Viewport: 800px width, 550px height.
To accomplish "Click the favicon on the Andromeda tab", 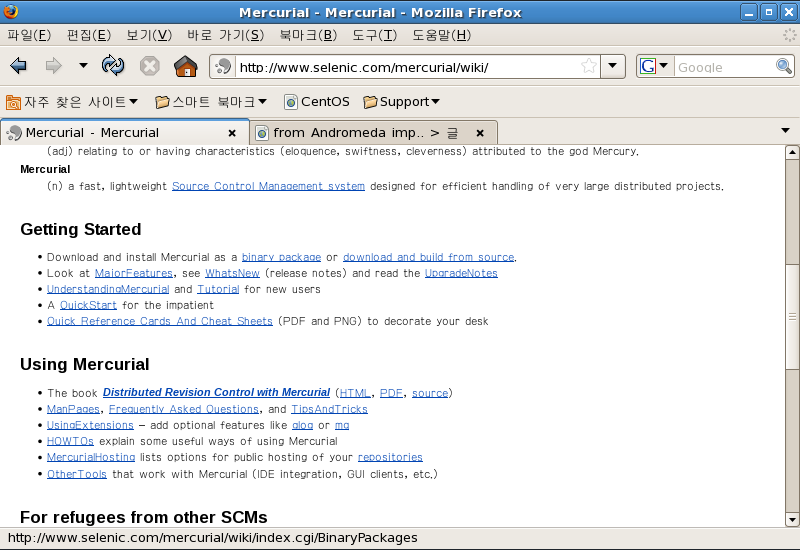I will coord(262,133).
